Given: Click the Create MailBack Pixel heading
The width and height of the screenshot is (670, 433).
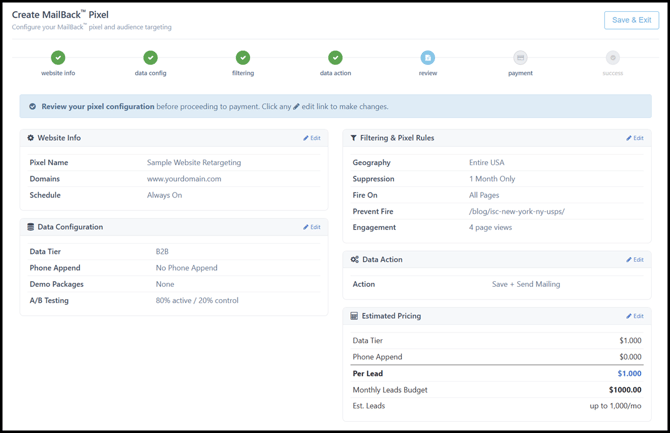Looking at the screenshot, I should pos(60,15).
